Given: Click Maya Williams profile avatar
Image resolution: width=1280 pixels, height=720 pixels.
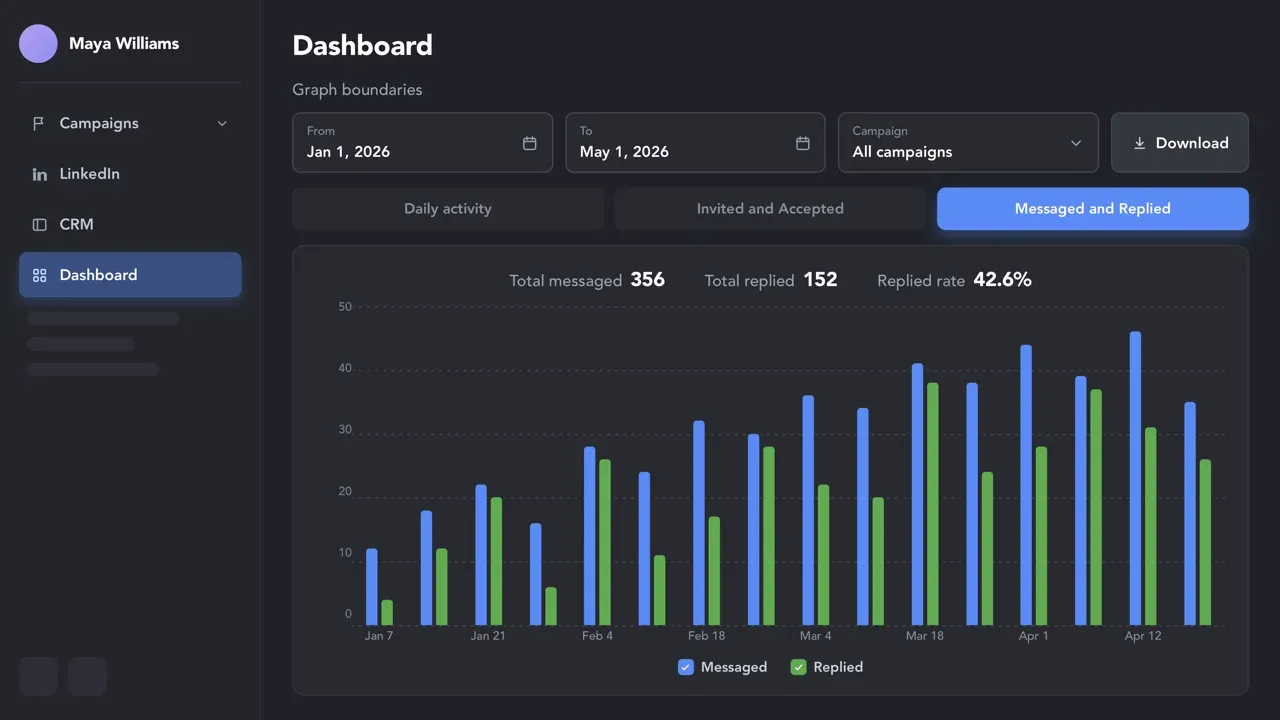Looking at the screenshot, I should pos(38,44).
